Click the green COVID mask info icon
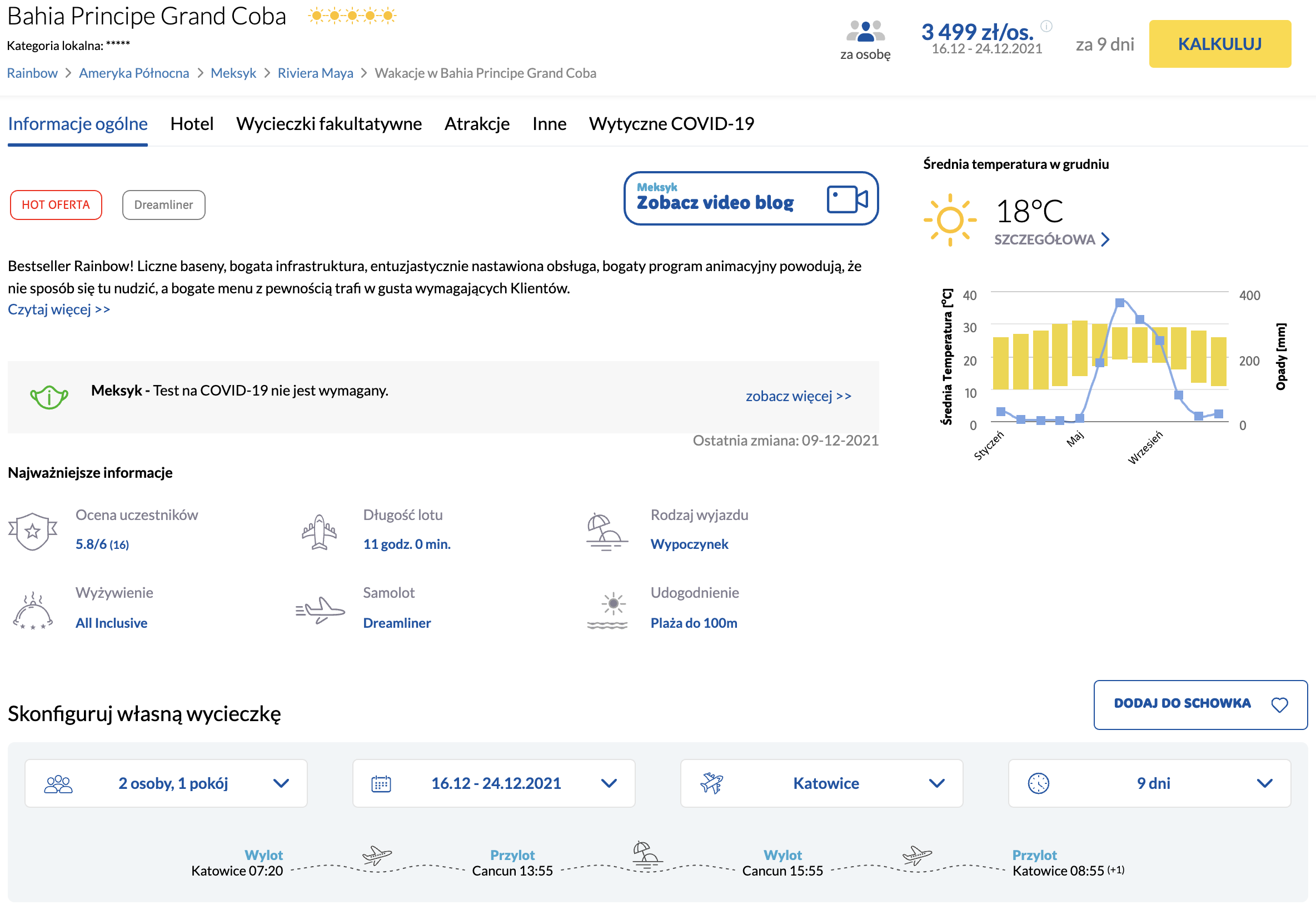 pos(49,397)
